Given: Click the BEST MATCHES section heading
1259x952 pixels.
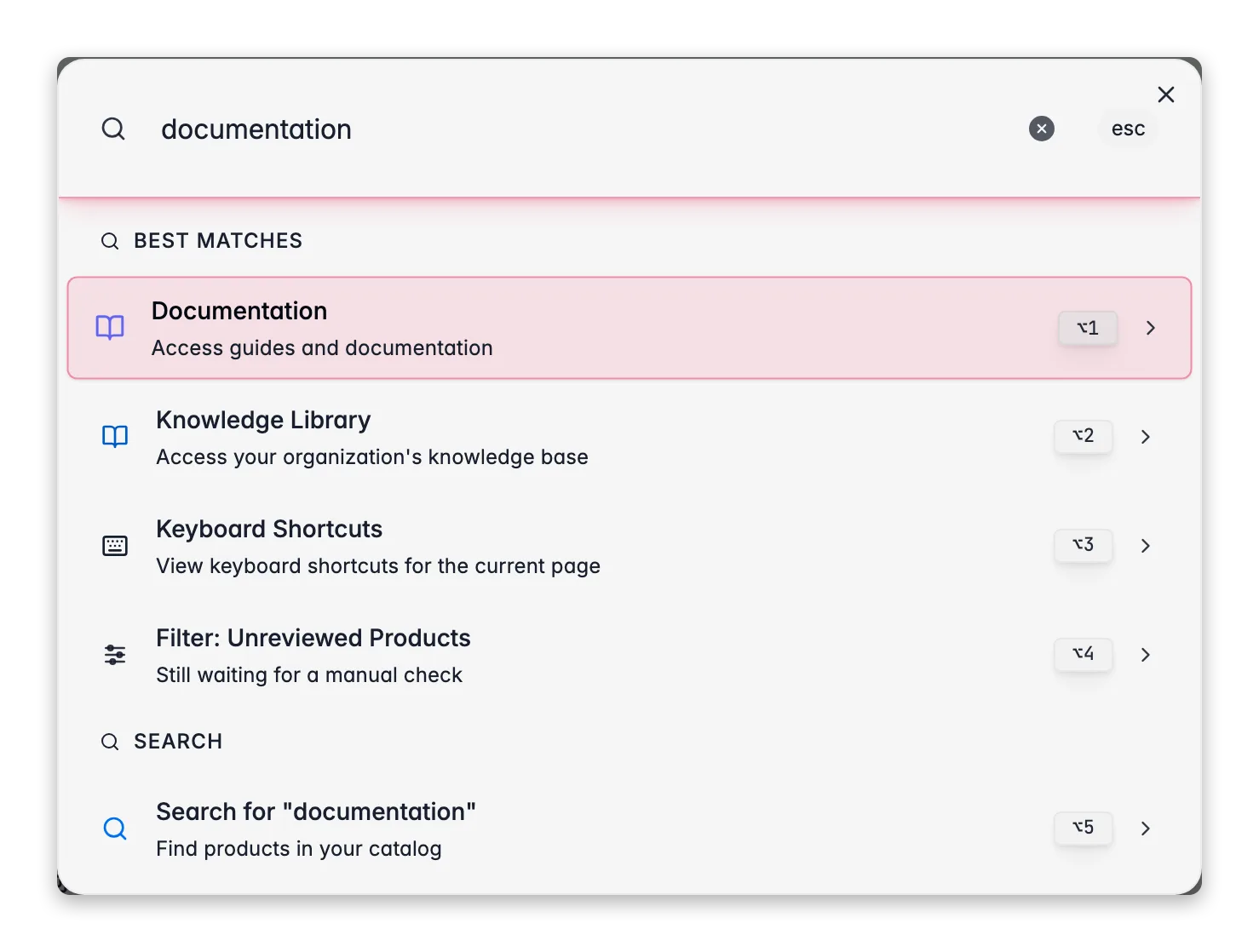Looking at the screenshot, I should (x=218, y=241).
